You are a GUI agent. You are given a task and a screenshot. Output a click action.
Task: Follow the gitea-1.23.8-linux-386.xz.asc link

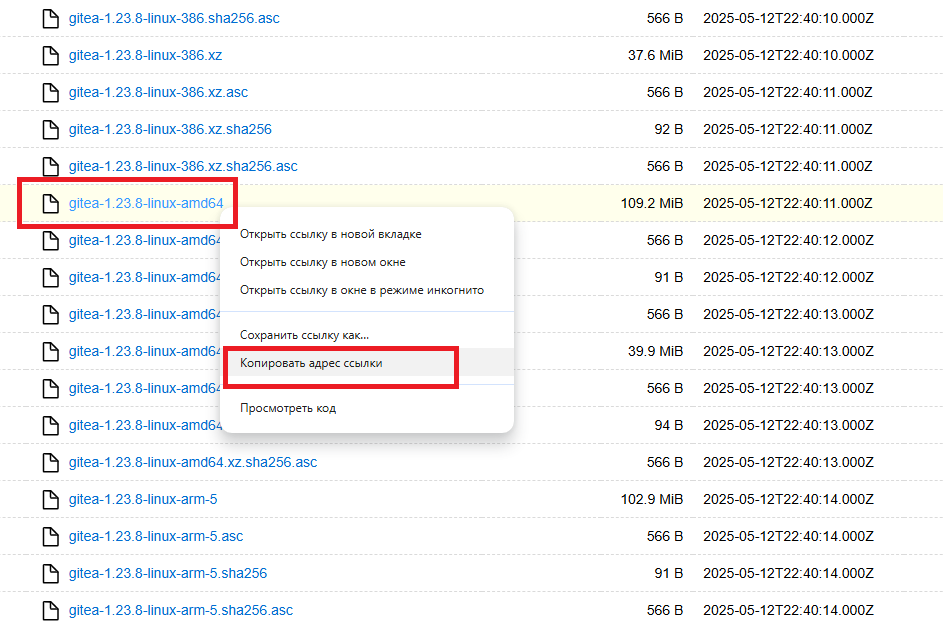click(x=158, y=93)
